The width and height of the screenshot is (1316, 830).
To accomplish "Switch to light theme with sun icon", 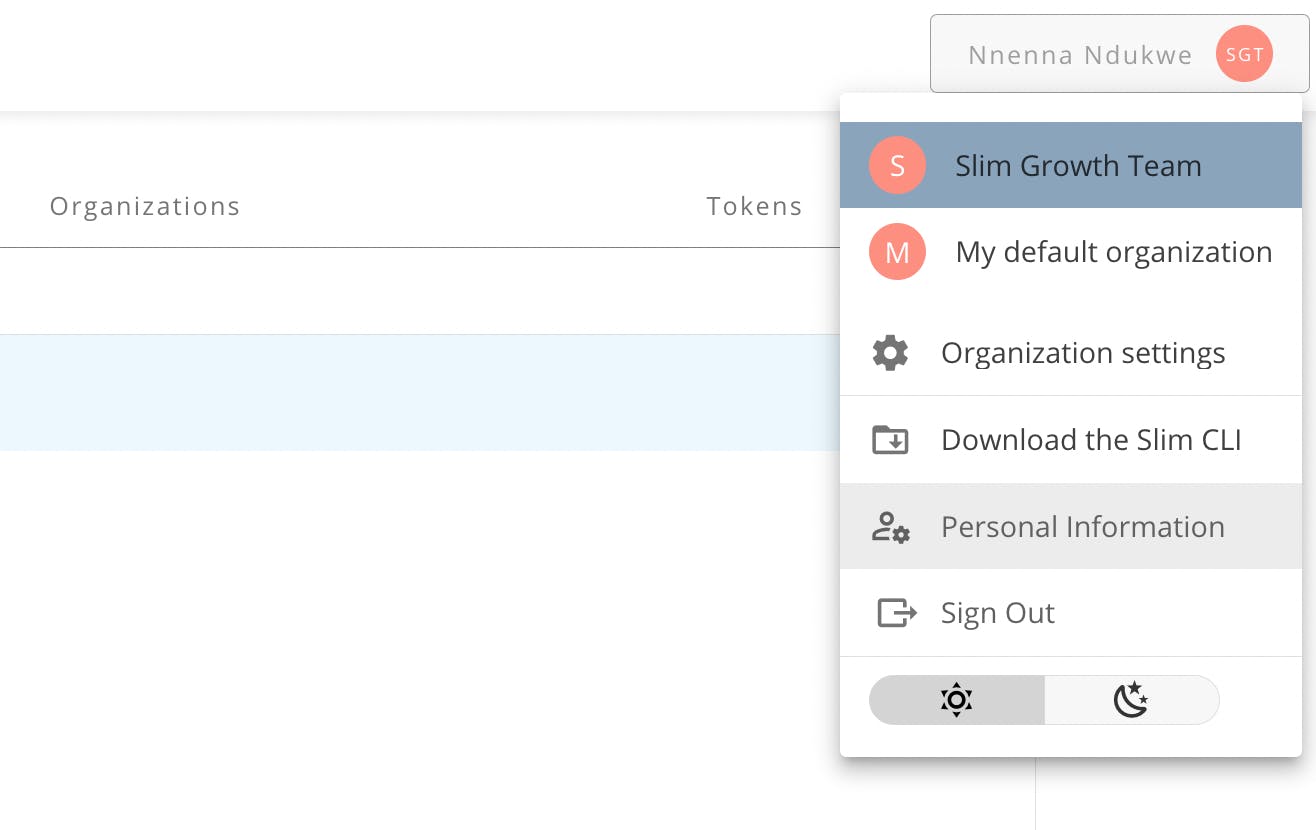I will (x=957, y=700).
